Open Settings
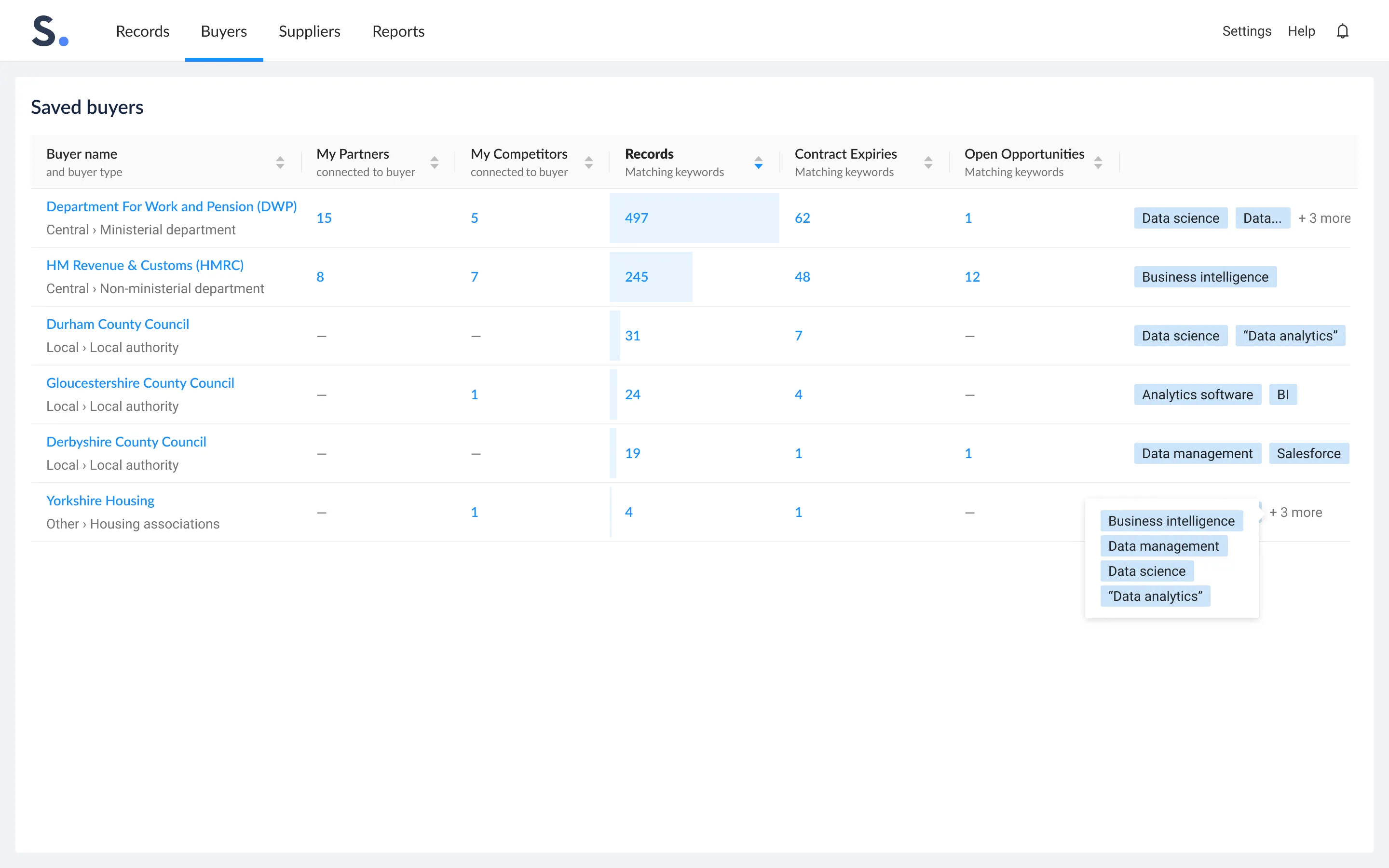Screen dimensions: 1389x868 [1247, 31]
